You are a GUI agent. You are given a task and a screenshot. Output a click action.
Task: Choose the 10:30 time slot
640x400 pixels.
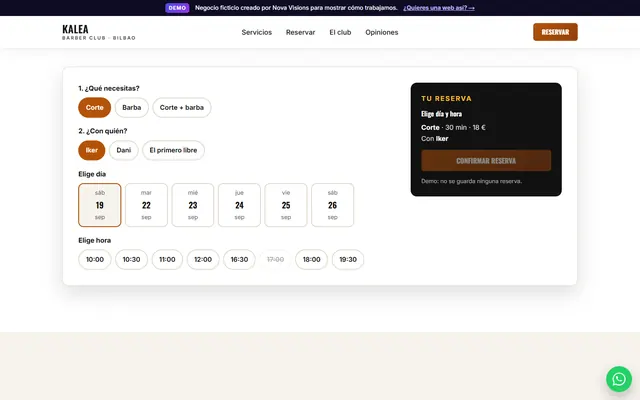131,260
